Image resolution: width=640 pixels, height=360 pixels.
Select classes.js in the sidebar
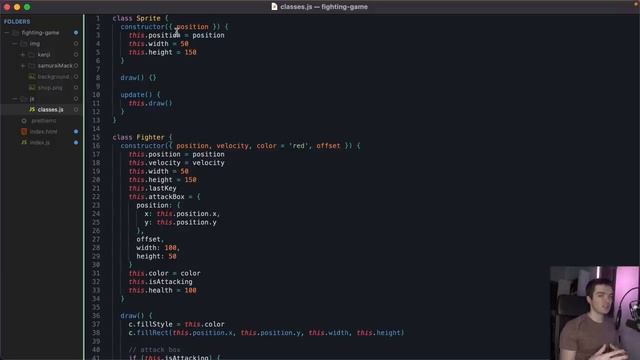(x=50, y=110)
